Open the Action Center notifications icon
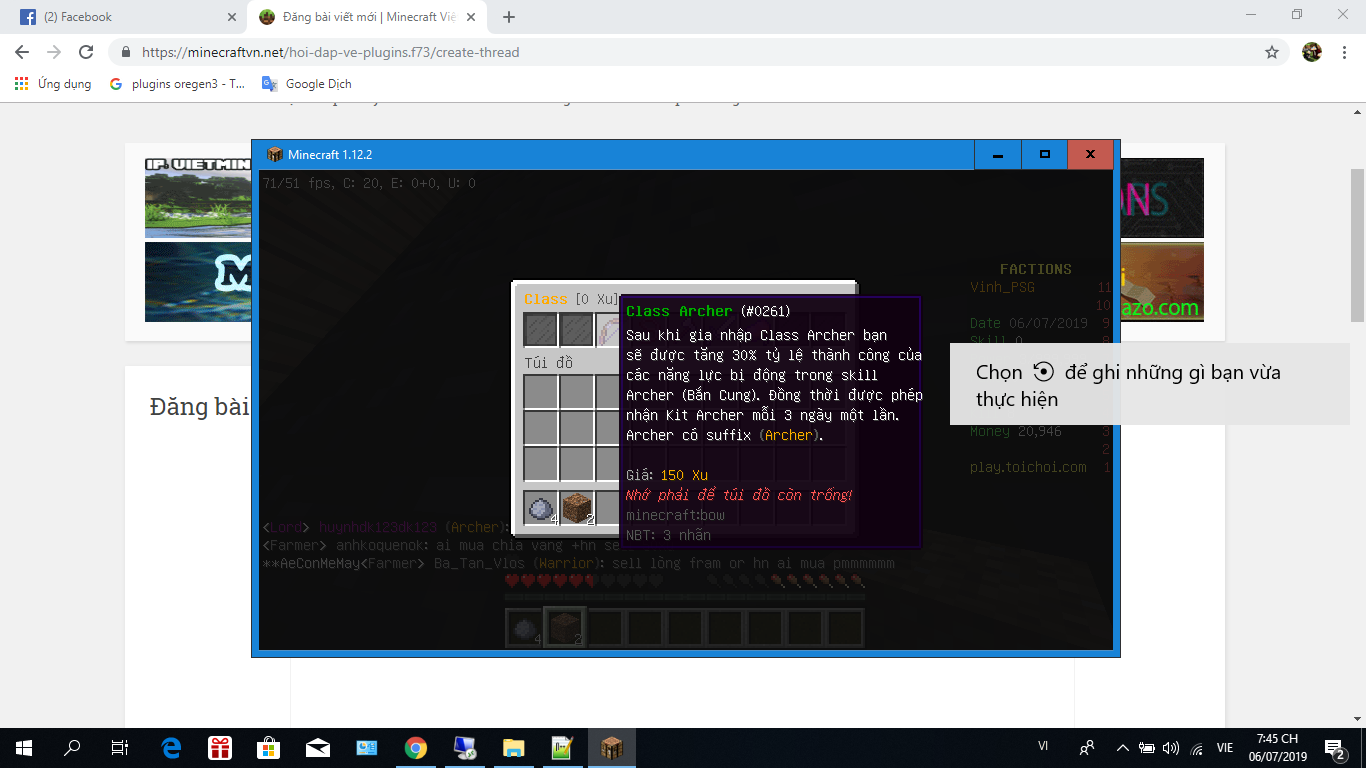This screenshot has height=768, width=1366. [x=1333, y=747]
